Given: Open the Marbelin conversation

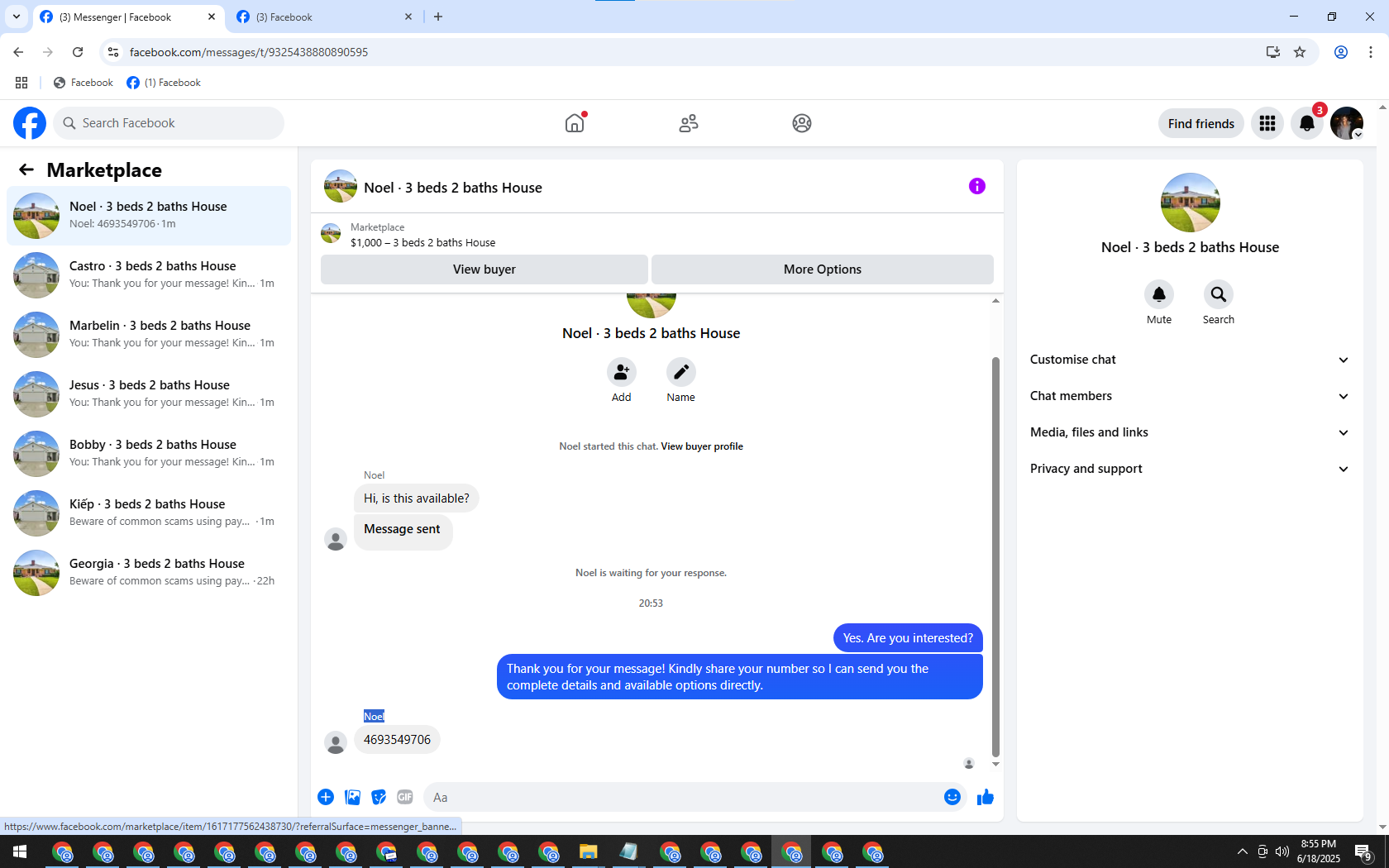Looking at the screenshot, I should pyautogui.click(x=149, y=335).
